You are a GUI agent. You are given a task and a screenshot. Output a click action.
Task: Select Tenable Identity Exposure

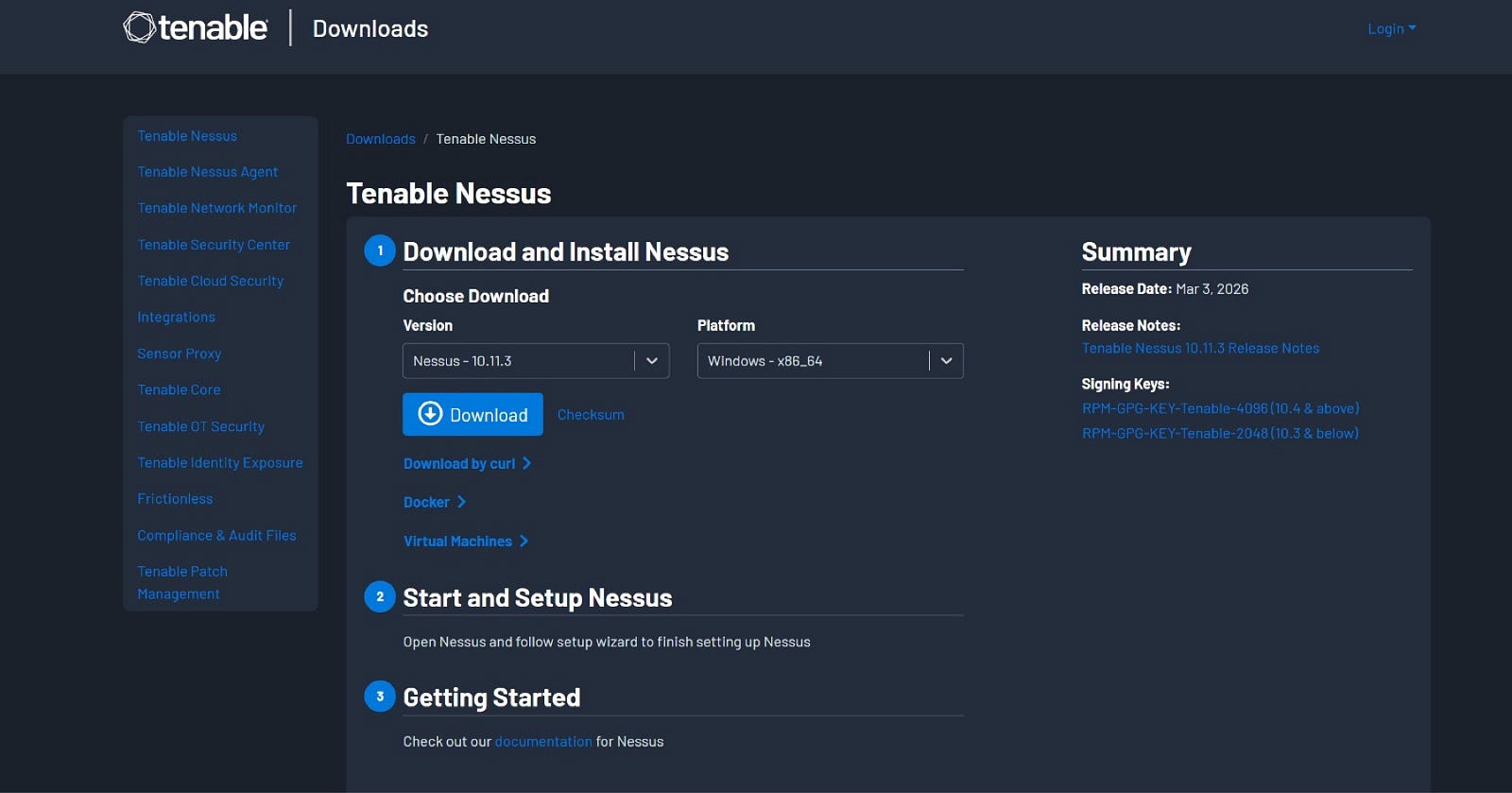(x=220, y=462)
